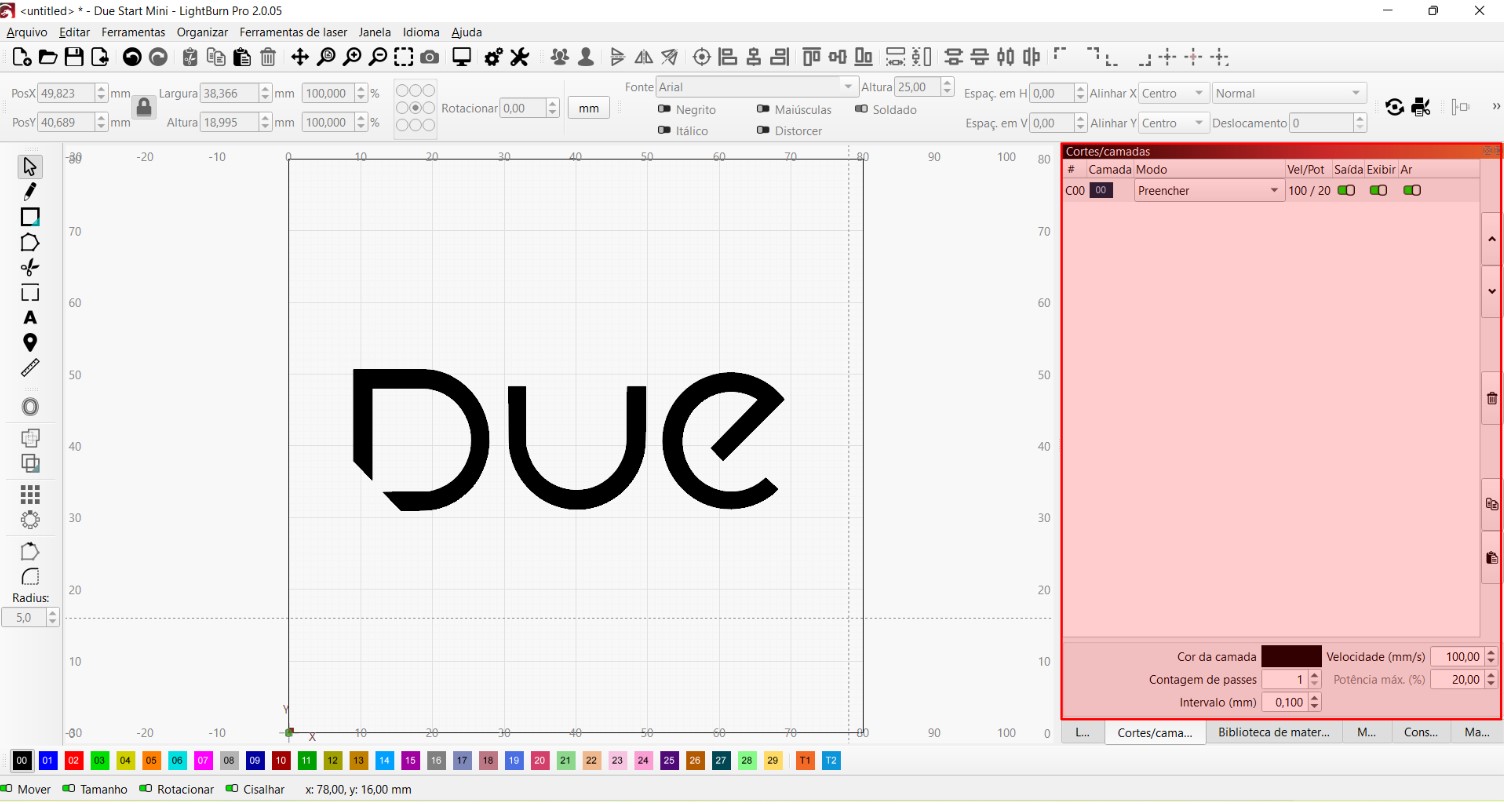Image resolution: width=1504 pixels, height=804 pixels.
Task: Select the Measure ruler tool
Action: coord(30,368)
